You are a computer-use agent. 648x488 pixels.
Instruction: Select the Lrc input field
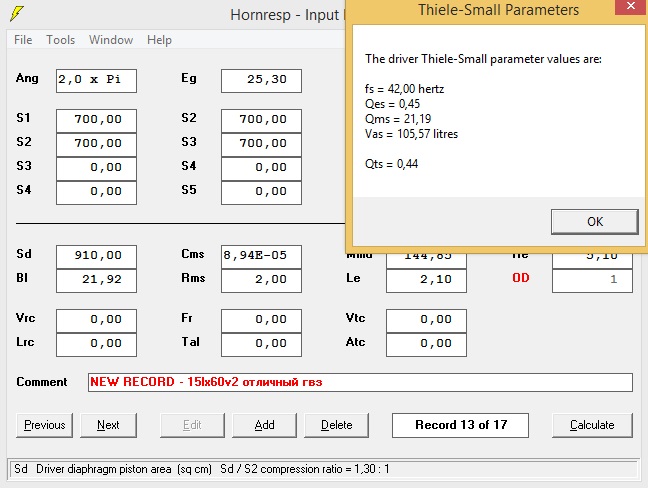(x=96, y=345)
